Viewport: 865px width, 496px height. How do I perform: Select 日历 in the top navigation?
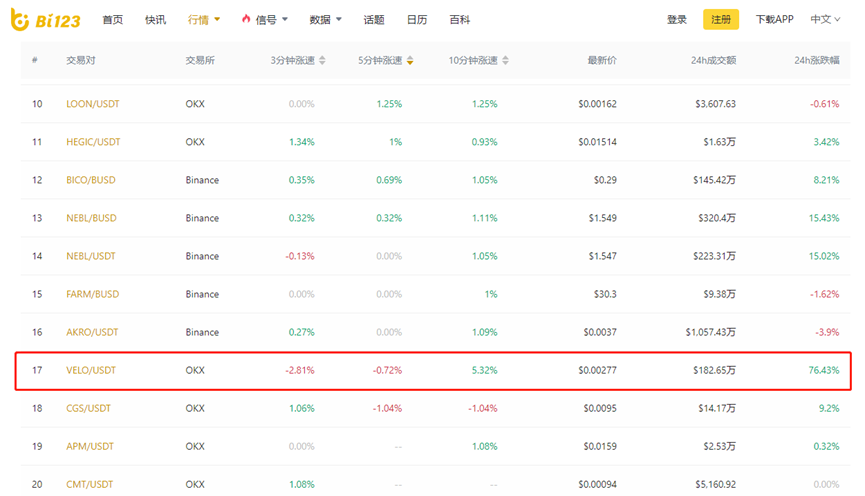point(416,20)
